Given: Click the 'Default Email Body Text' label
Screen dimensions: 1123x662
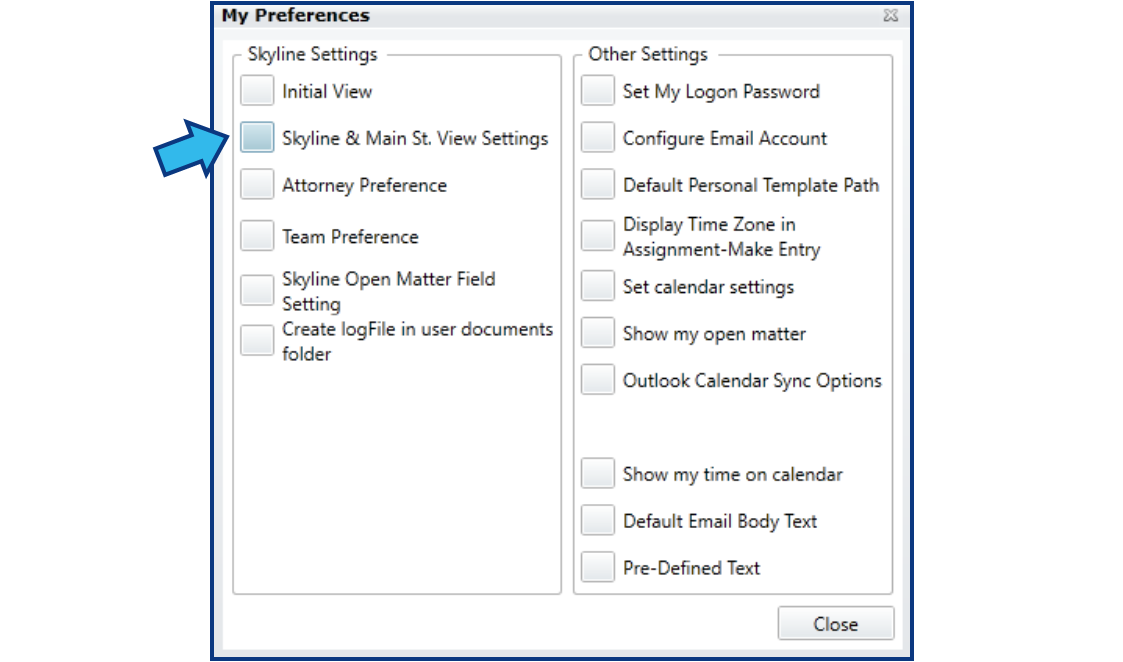Looking at the screenshot, I should click(720, 522).
